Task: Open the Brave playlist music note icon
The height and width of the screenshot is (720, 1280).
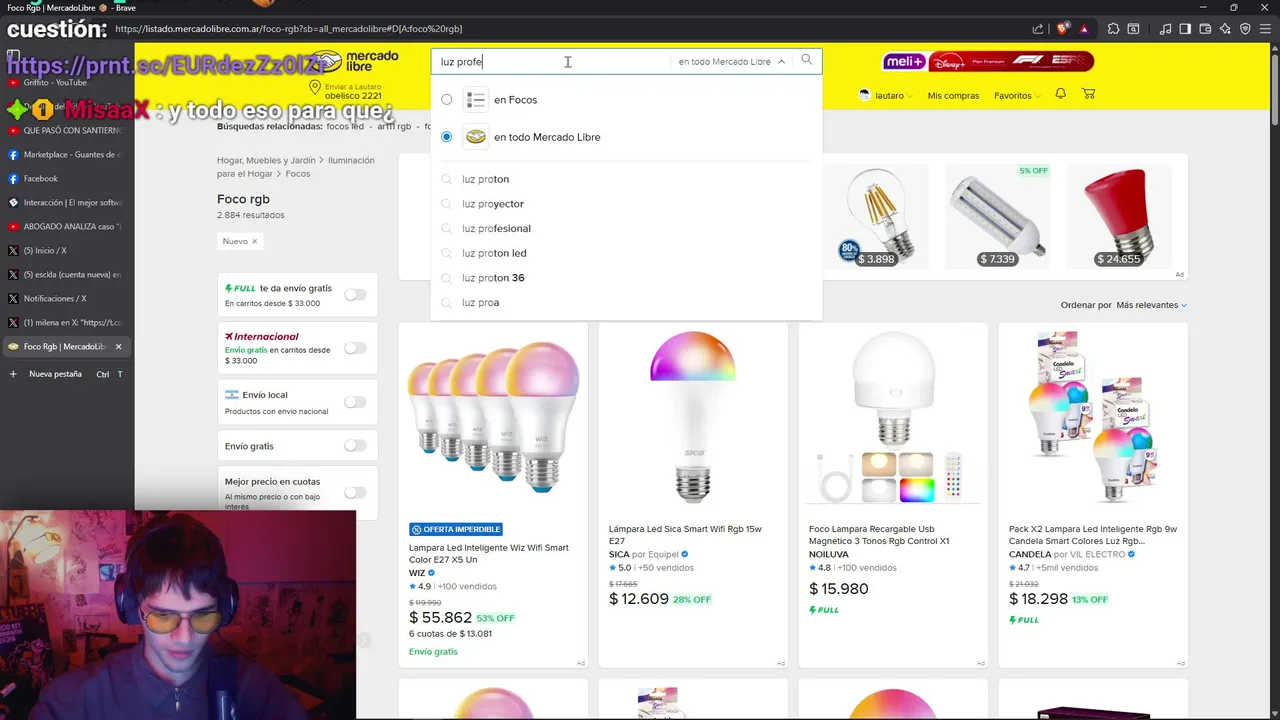Action: (x=1163, y=29)
